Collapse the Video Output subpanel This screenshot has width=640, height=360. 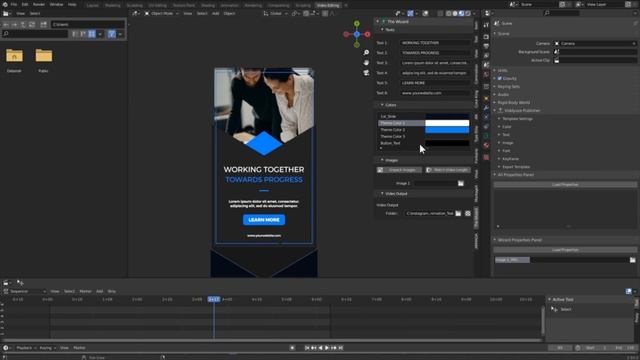tap(382, 193)
